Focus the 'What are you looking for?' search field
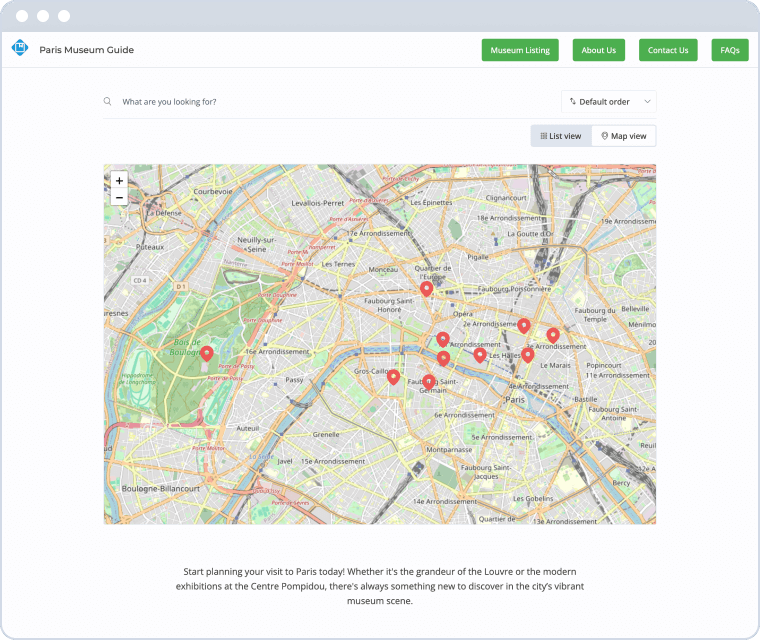760x640 pixels. click(334, 102)
